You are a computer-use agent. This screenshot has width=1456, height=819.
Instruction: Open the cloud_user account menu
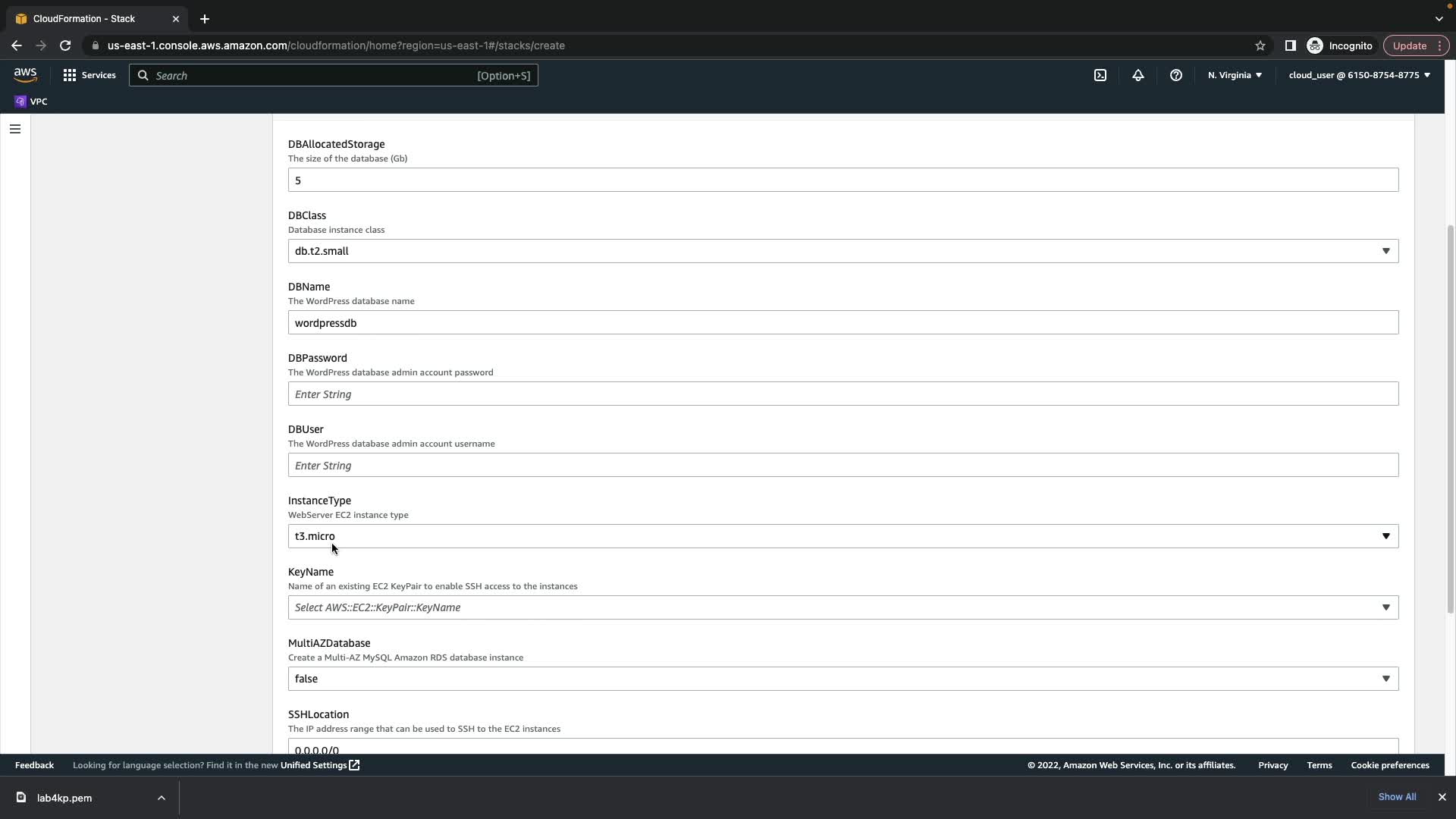click(1358, 75)
